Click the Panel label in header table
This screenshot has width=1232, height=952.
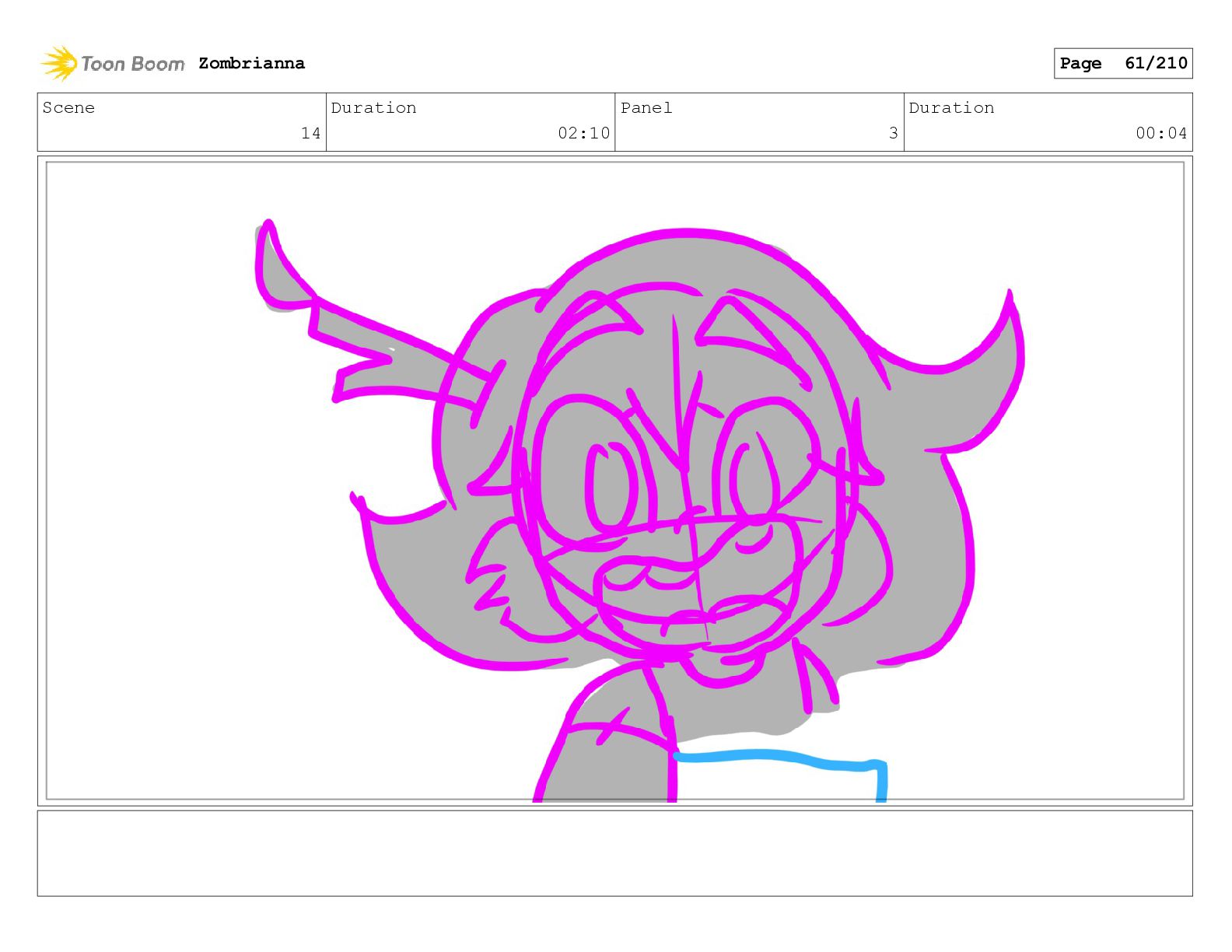(x=646, y=107)
